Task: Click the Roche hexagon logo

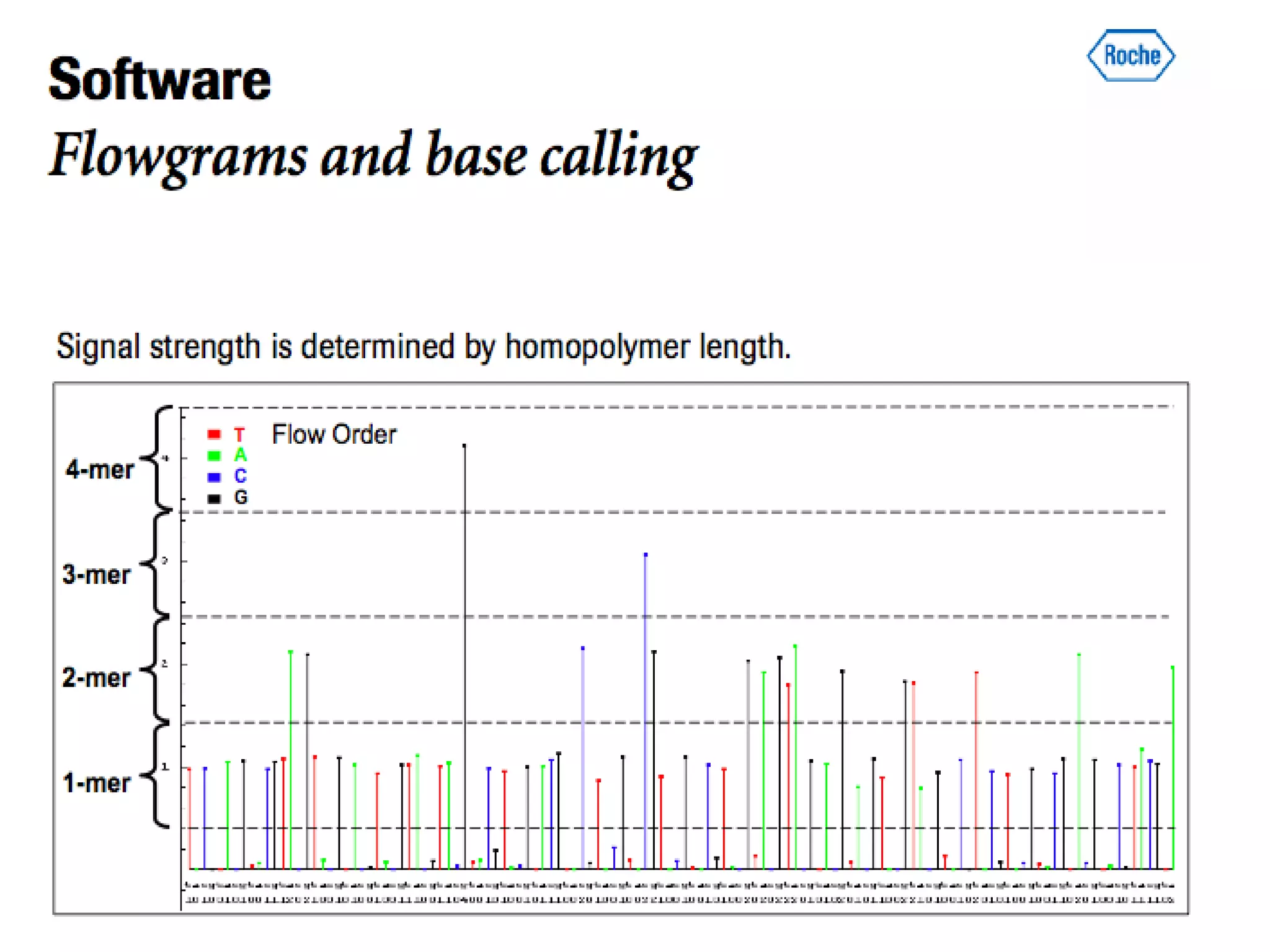Action: [x=1130, y=56]
